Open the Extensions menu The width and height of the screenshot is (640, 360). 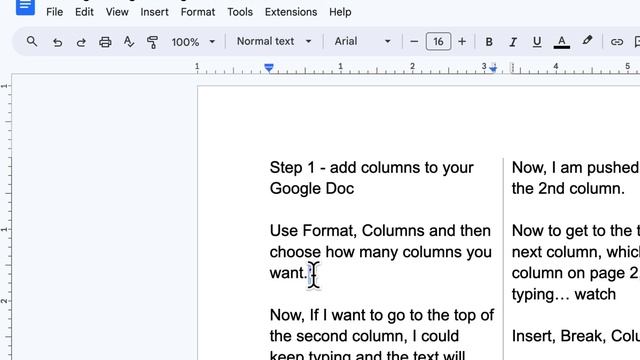[x=291, y=12]
